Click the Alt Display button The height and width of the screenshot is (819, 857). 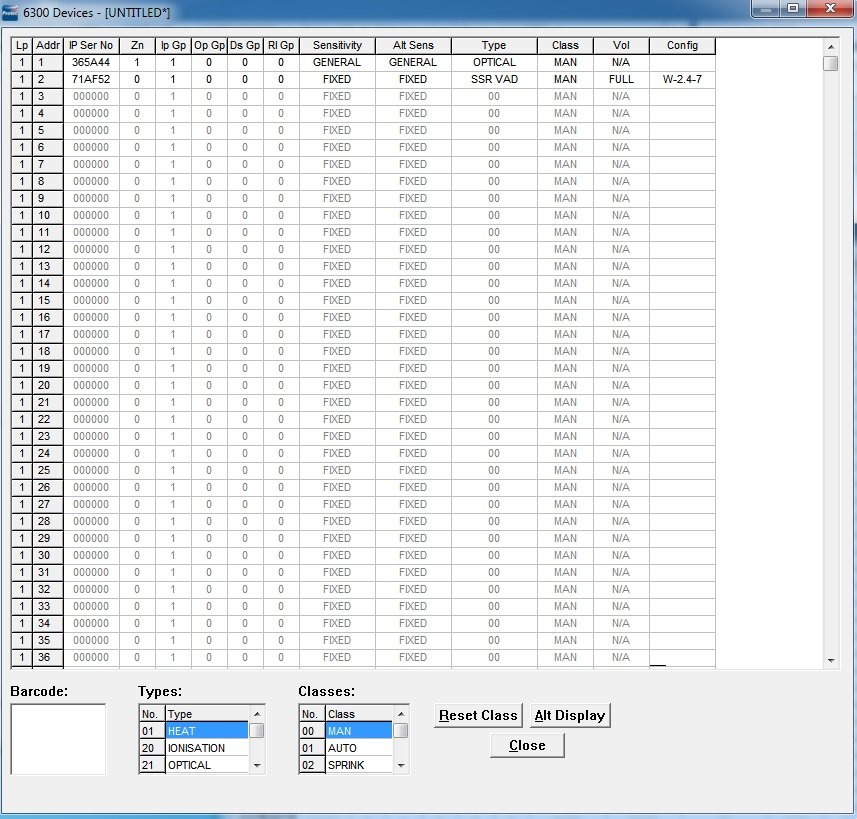coord(570,715)
